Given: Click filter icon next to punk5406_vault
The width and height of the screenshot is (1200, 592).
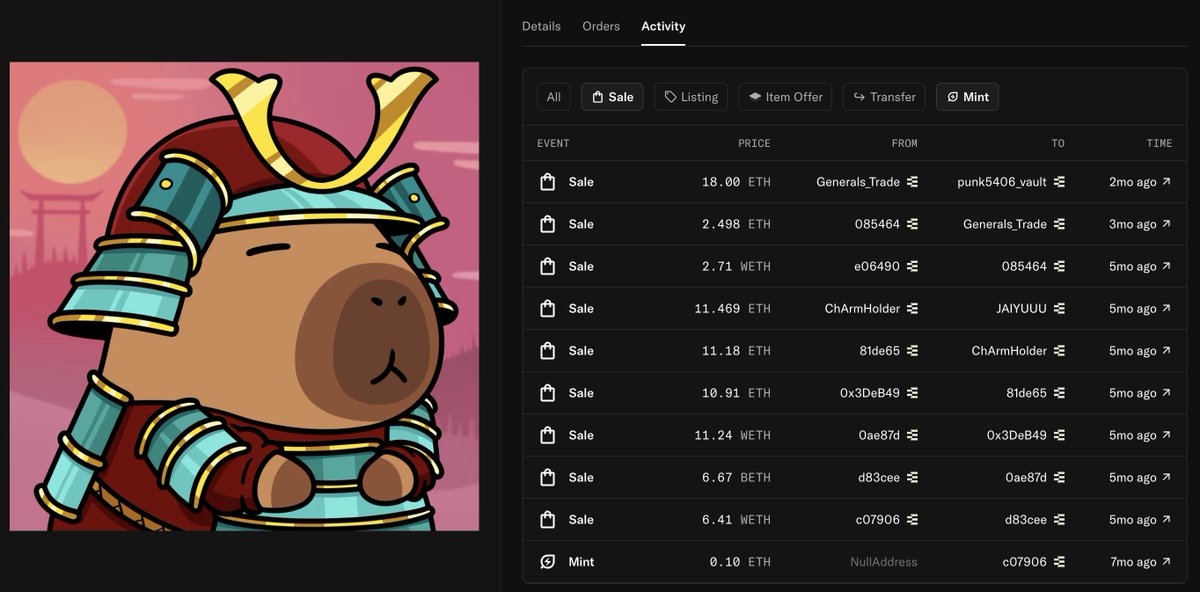Looking at the screenshot, I should [x=1059, y=182].
